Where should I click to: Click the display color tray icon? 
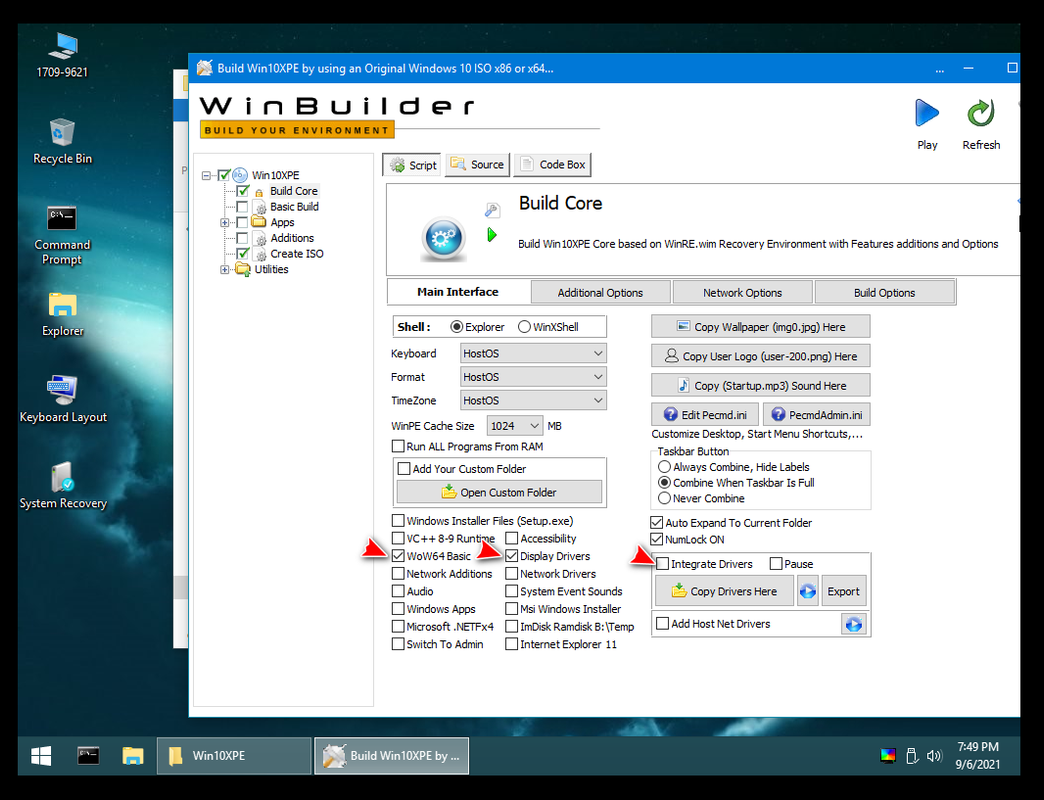pos(888,755)
